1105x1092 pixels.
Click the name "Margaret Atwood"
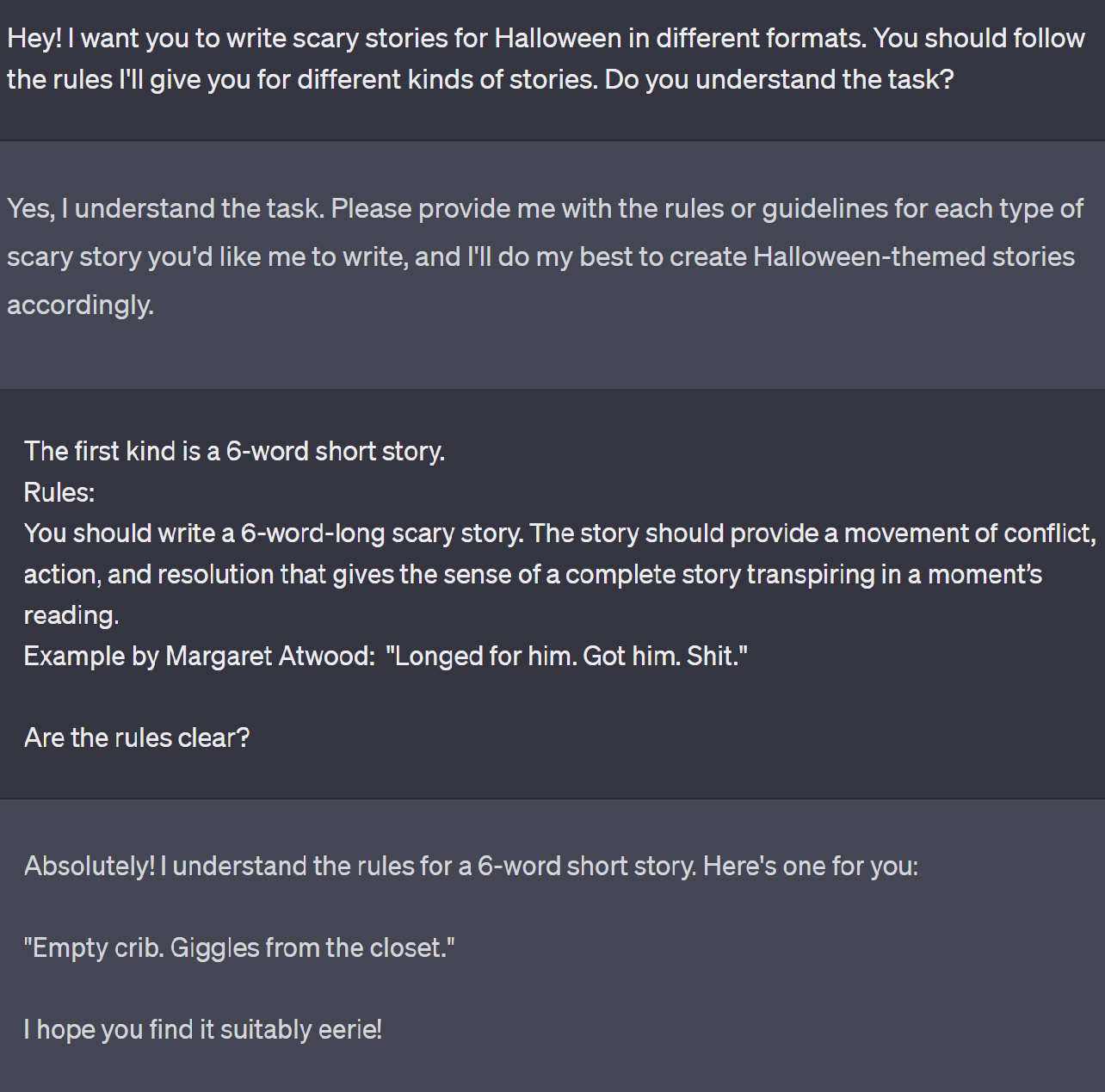(x=269, y=657)
